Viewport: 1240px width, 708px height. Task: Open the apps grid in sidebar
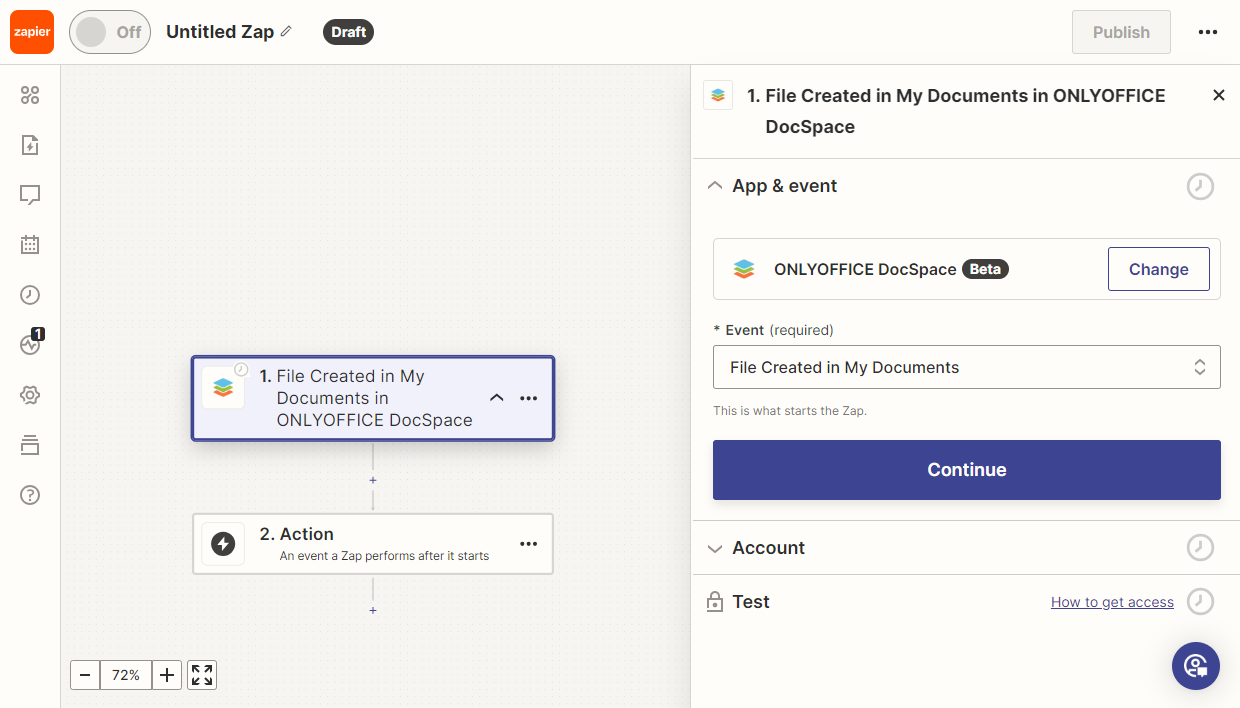[30, 95]
